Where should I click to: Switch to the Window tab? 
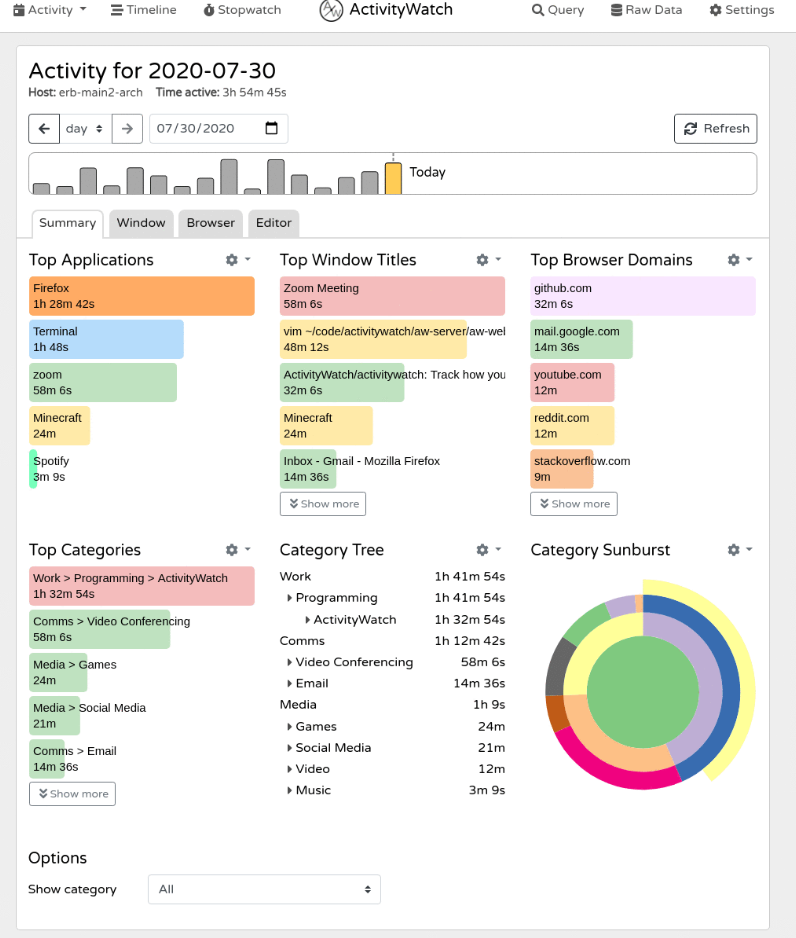141,223
